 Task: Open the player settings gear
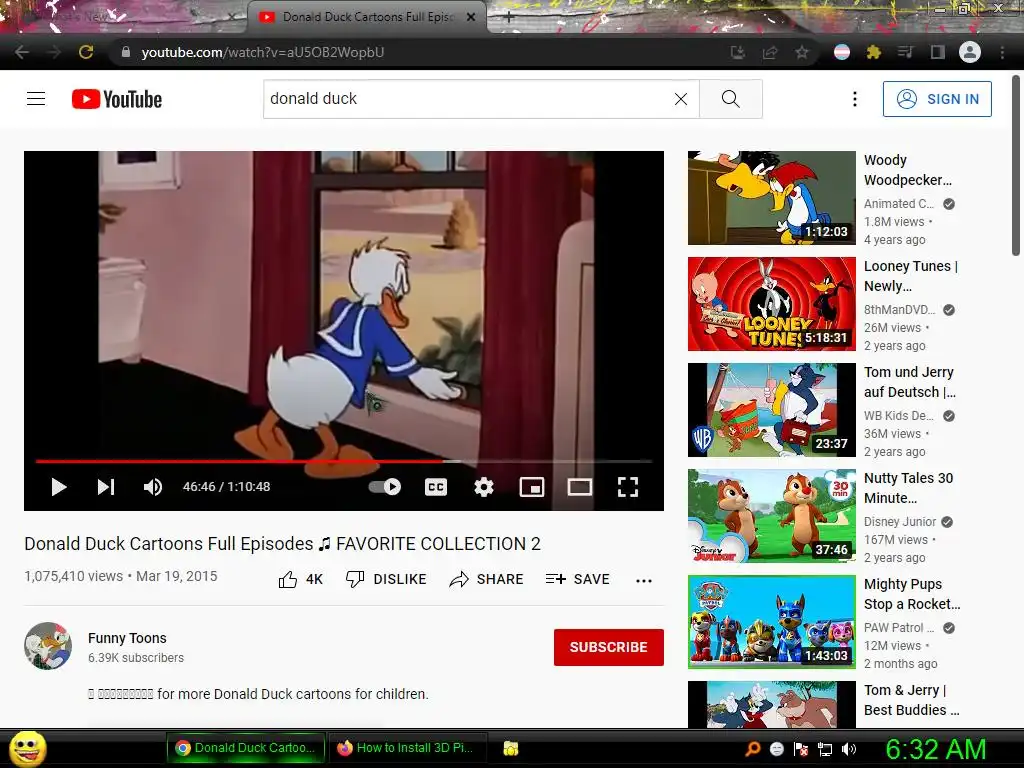pyautogui.click(x=484, y=487)
